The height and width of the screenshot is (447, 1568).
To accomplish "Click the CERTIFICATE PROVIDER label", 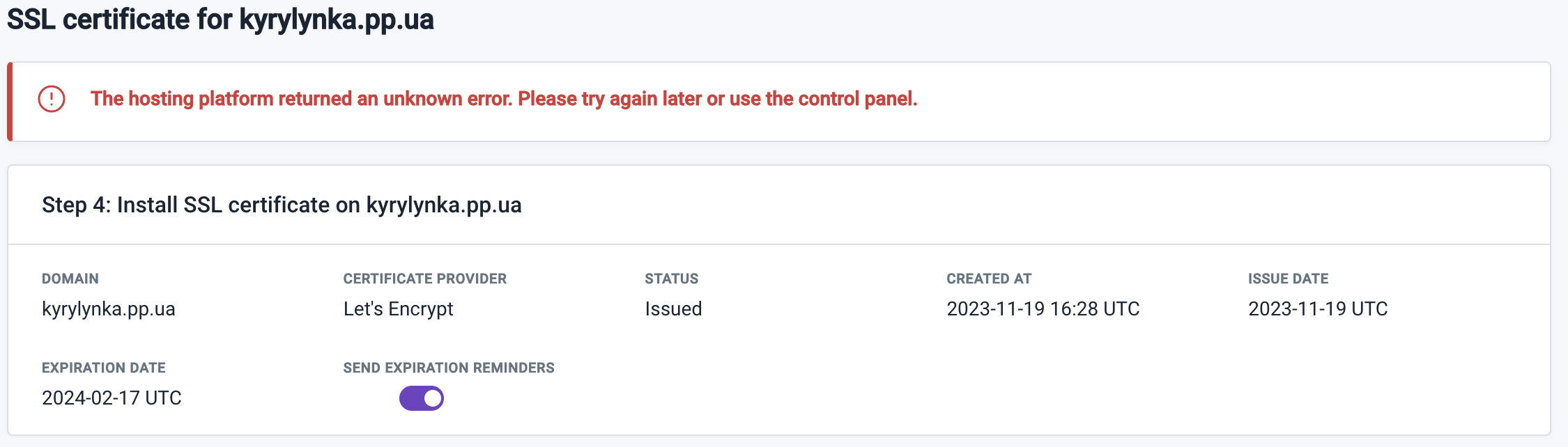I will click(x=424, y=279).
